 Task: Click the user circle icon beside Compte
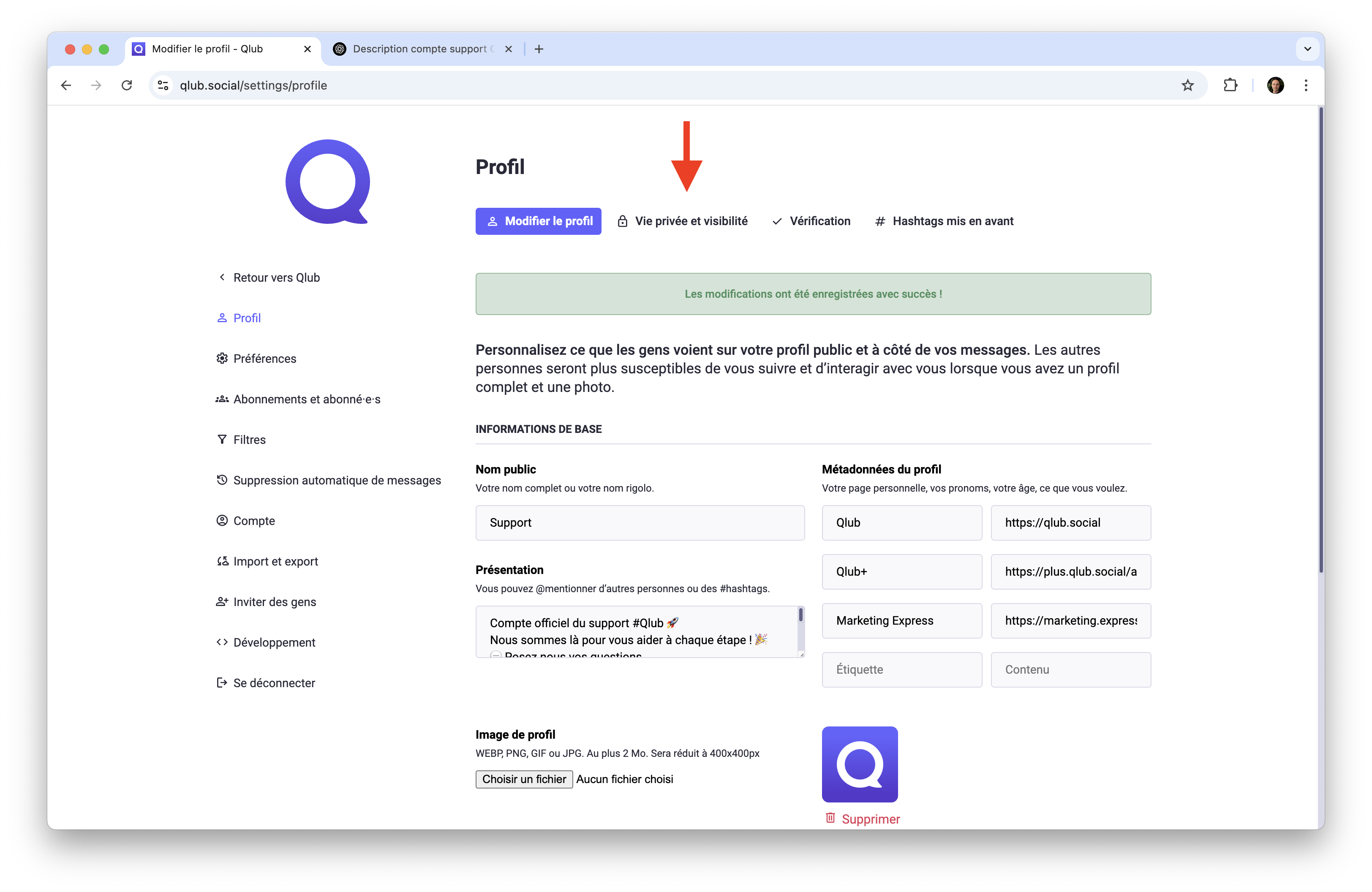[222, 521]
